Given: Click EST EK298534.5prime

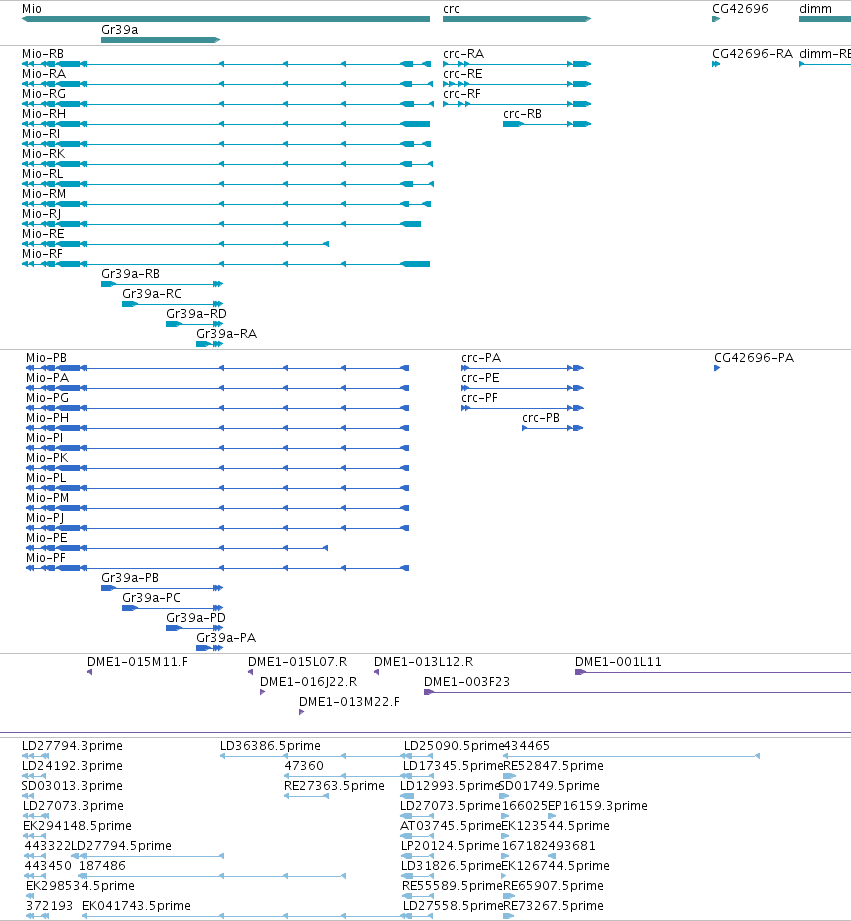Looking at the screenshot, I should [80, 886].
